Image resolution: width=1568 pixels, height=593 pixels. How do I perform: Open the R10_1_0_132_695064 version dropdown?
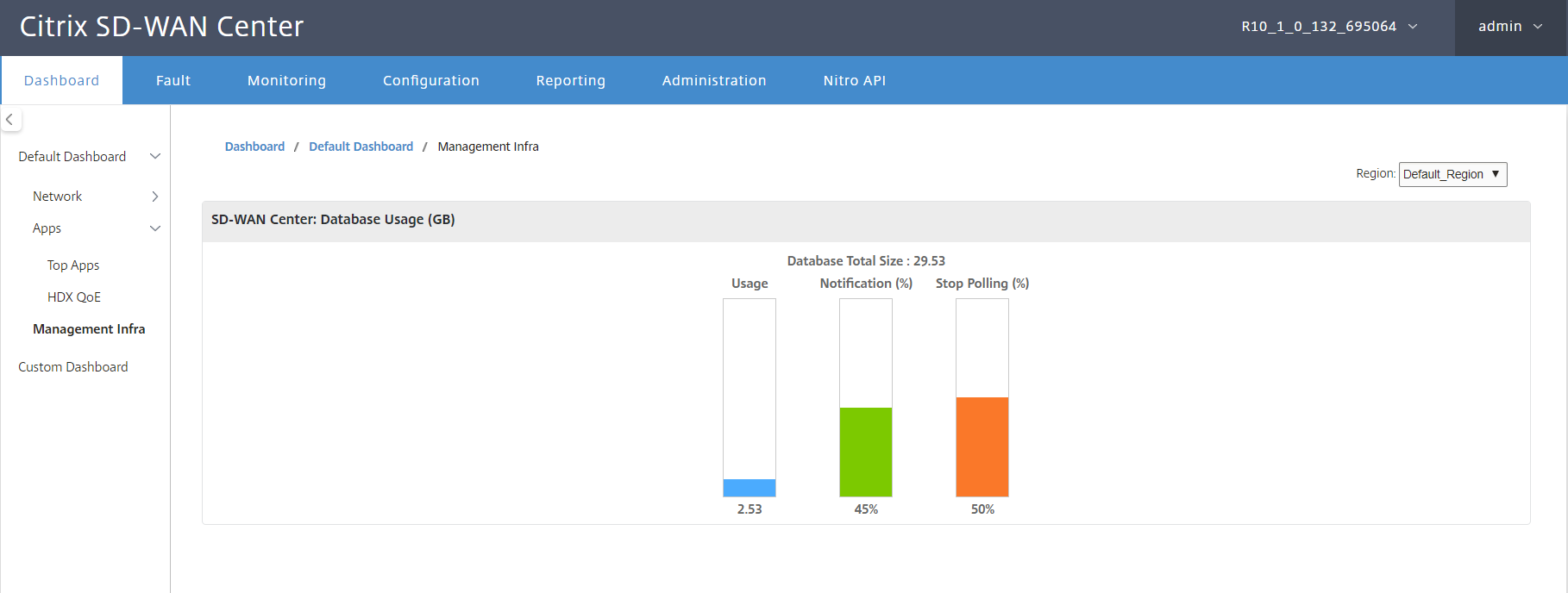(x=1329, y=27)
